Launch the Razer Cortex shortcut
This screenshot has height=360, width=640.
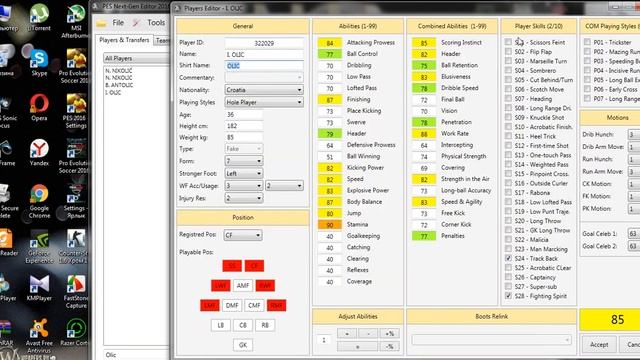(x=76, y=332)
